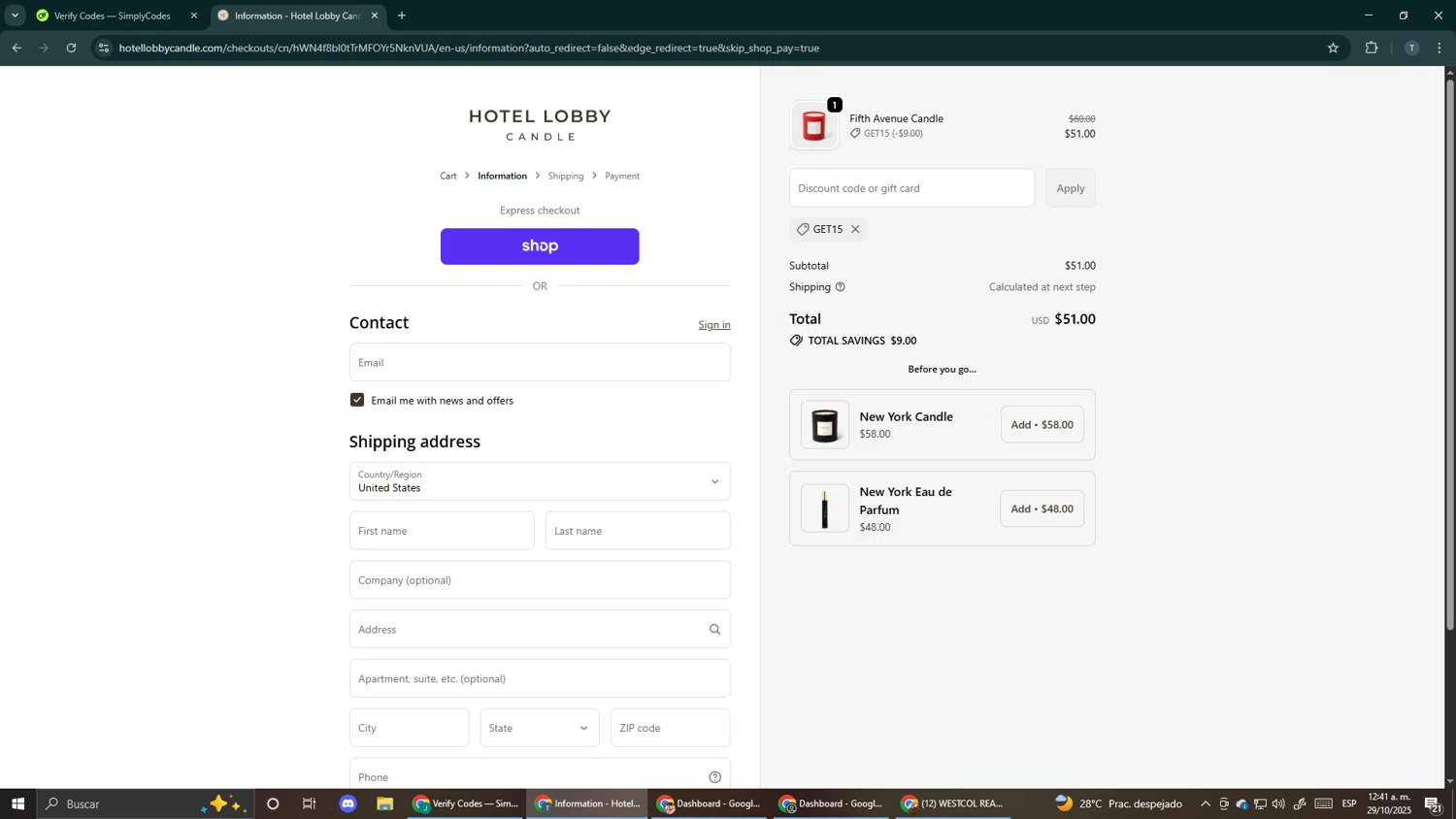Click the First name field
Image resolution: width=1456 pixels, height=819 pixels.
click(x=442, y=531)
